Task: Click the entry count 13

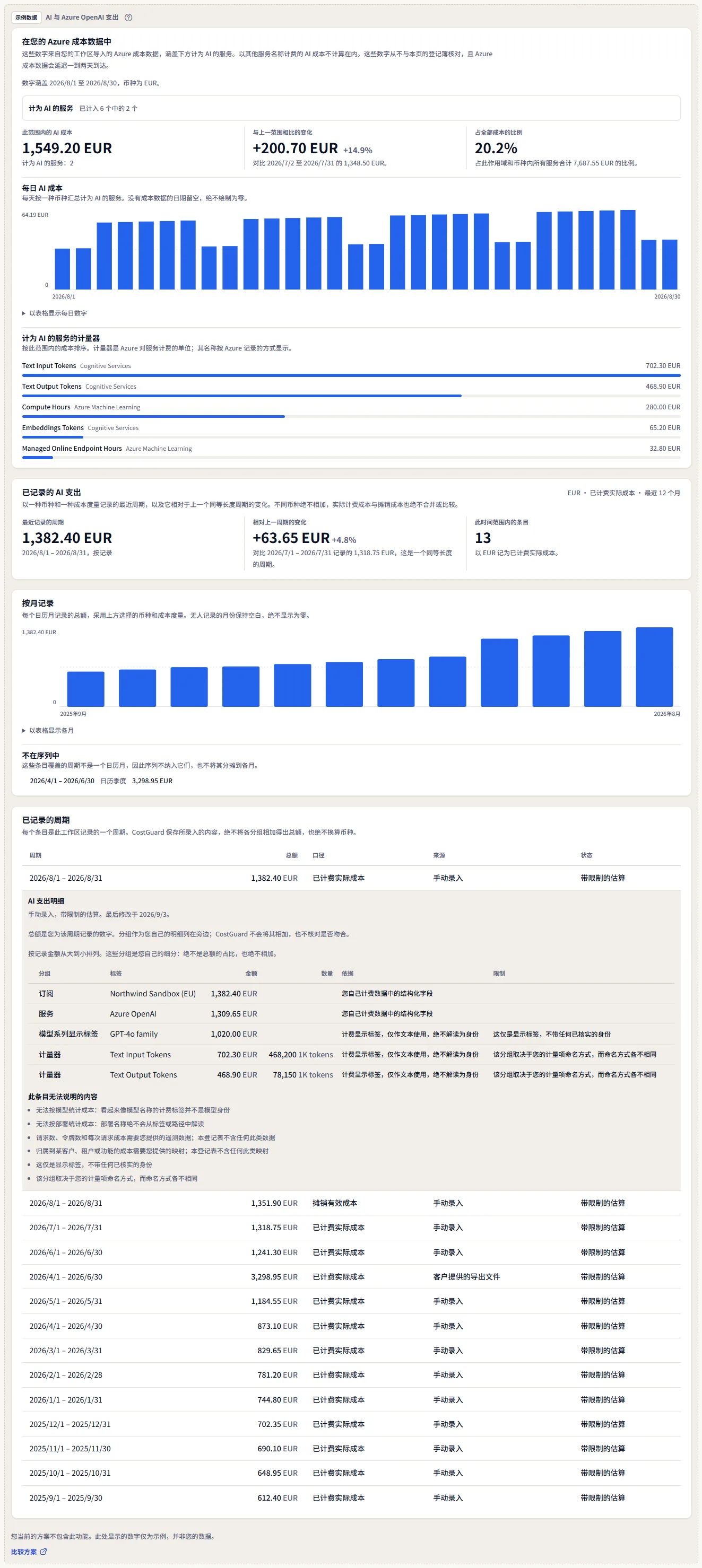Action: (483, 538)
